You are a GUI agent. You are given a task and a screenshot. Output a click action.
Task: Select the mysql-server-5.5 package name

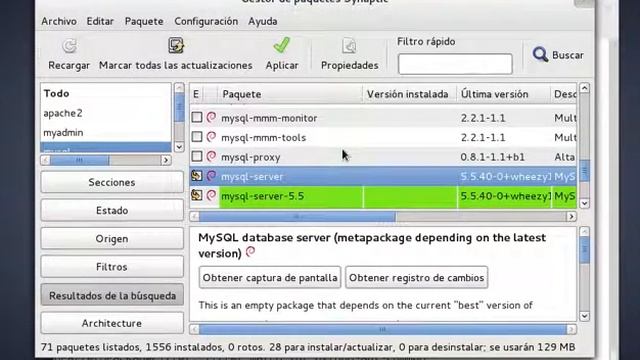[262, 196]
